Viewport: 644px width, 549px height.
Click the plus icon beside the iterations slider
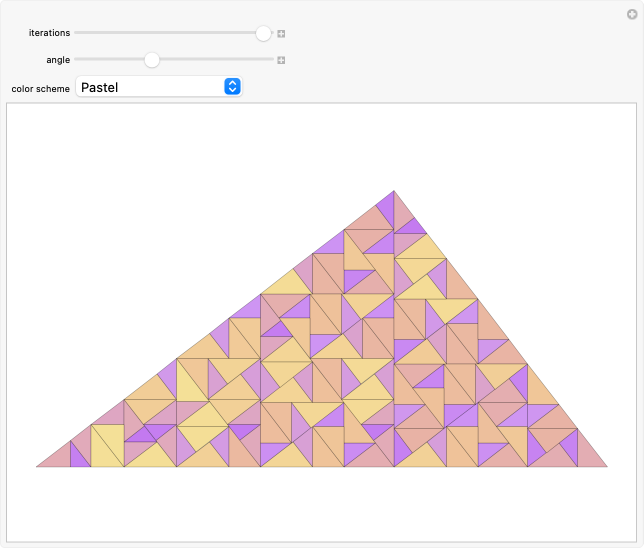point(282,33)
